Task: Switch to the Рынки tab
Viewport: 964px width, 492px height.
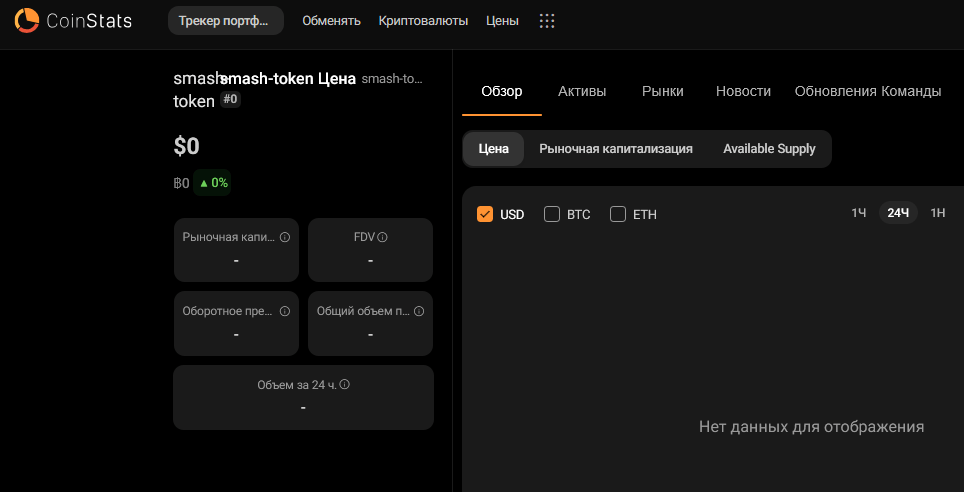Action: (x=663, y=92)
